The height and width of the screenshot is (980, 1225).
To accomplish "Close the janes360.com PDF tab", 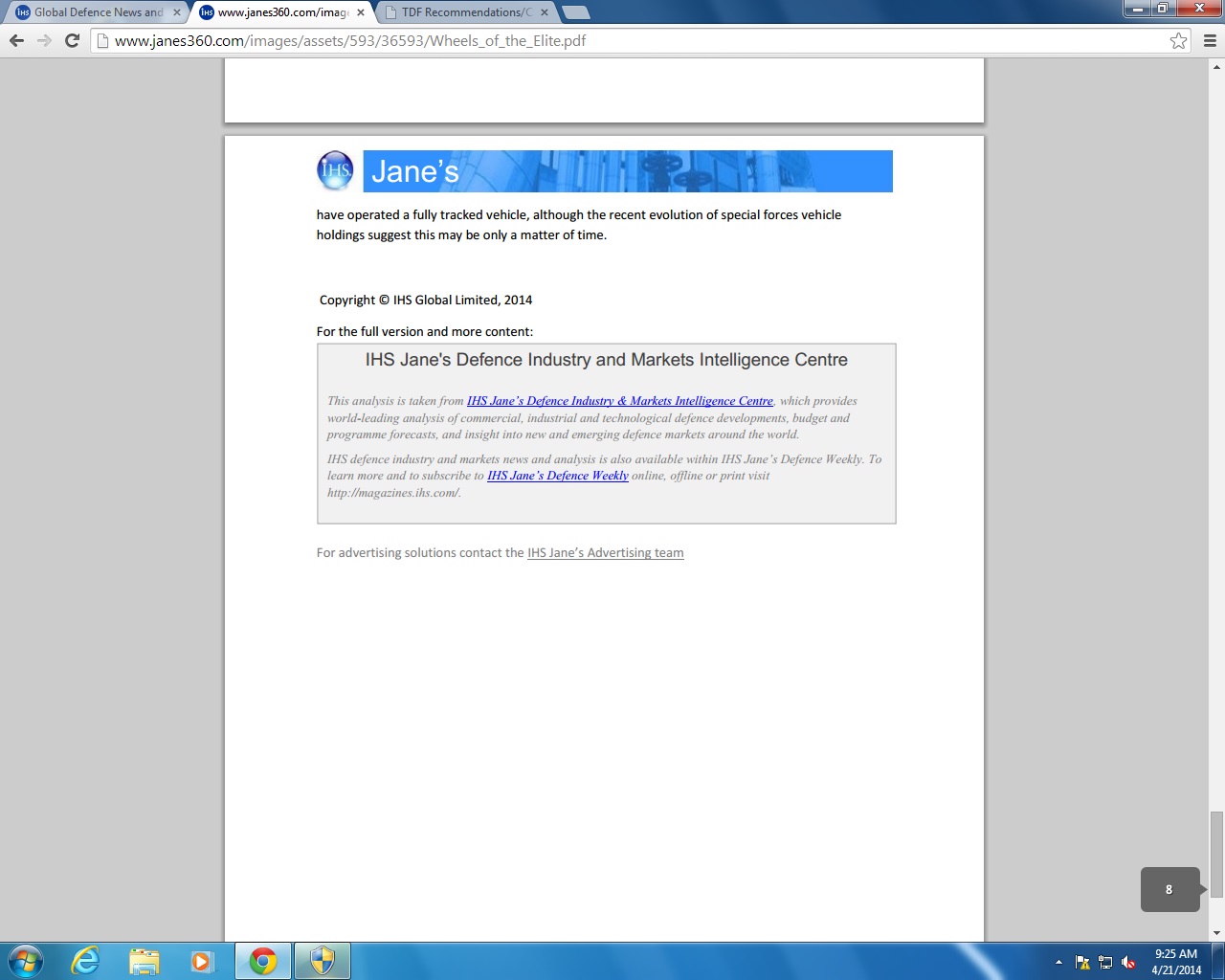I will click(x=361, y=12).
